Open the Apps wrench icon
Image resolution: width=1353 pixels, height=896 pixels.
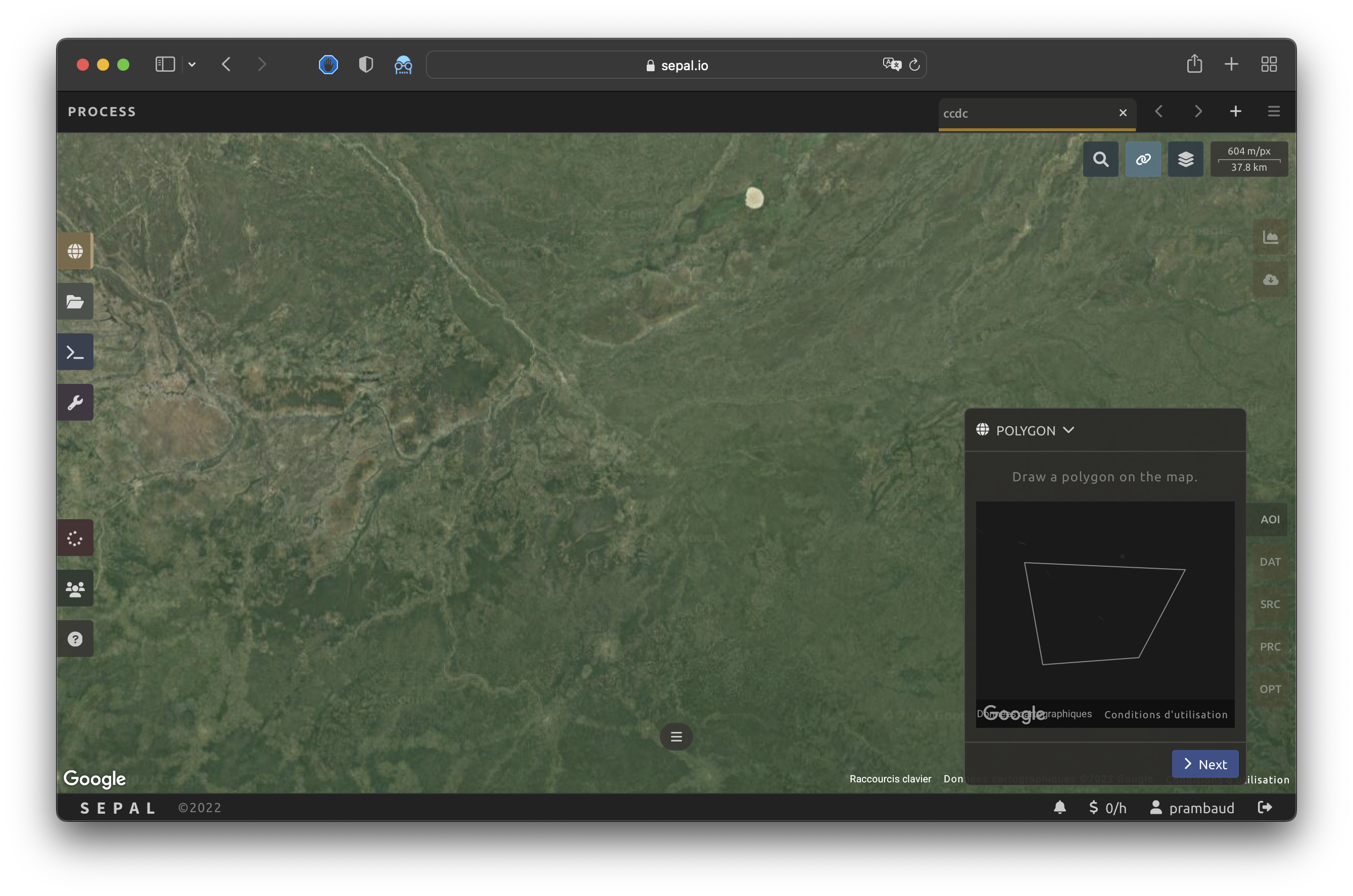[75, 402]
